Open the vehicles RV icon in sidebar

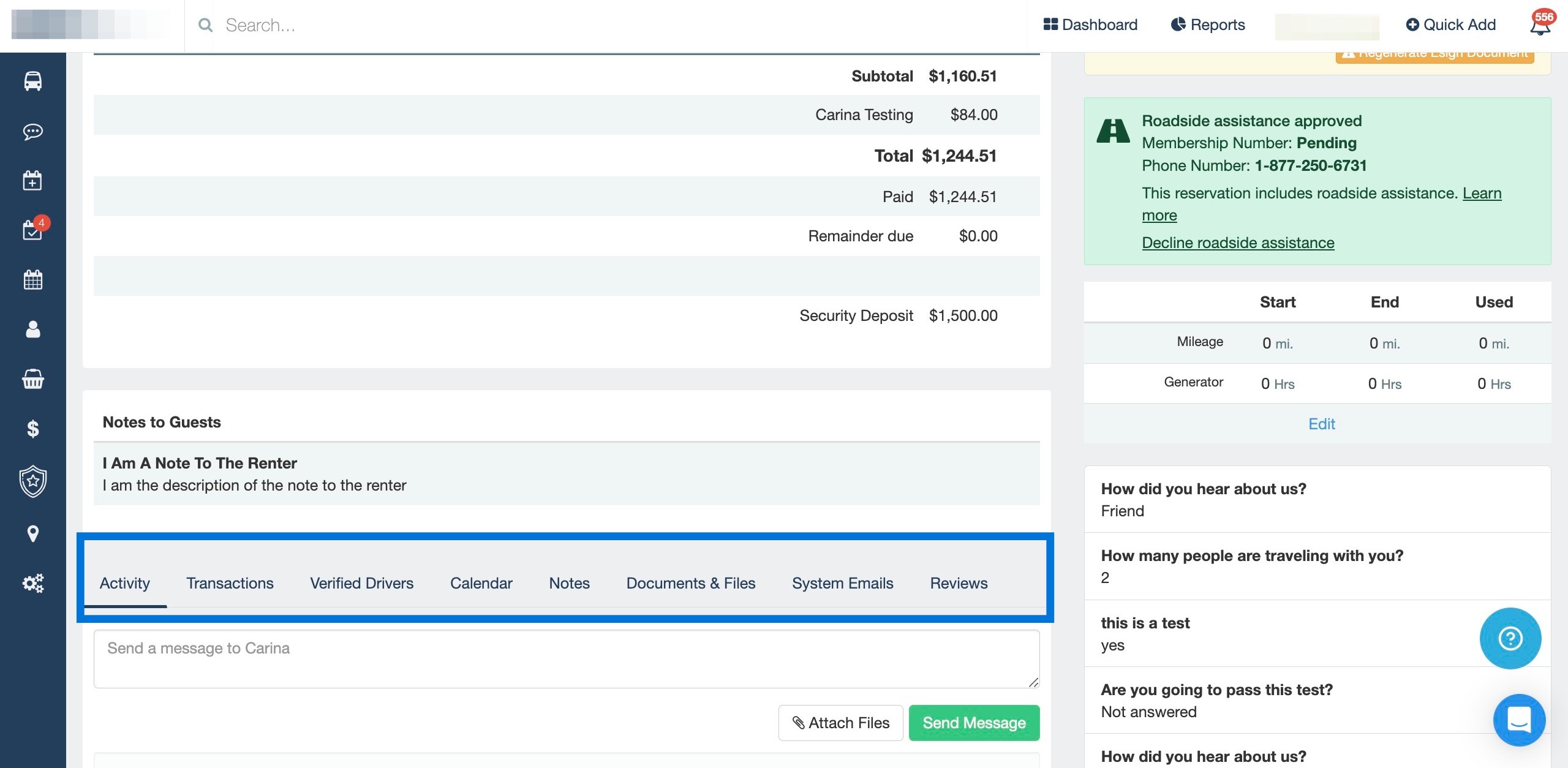pos(33,81)
